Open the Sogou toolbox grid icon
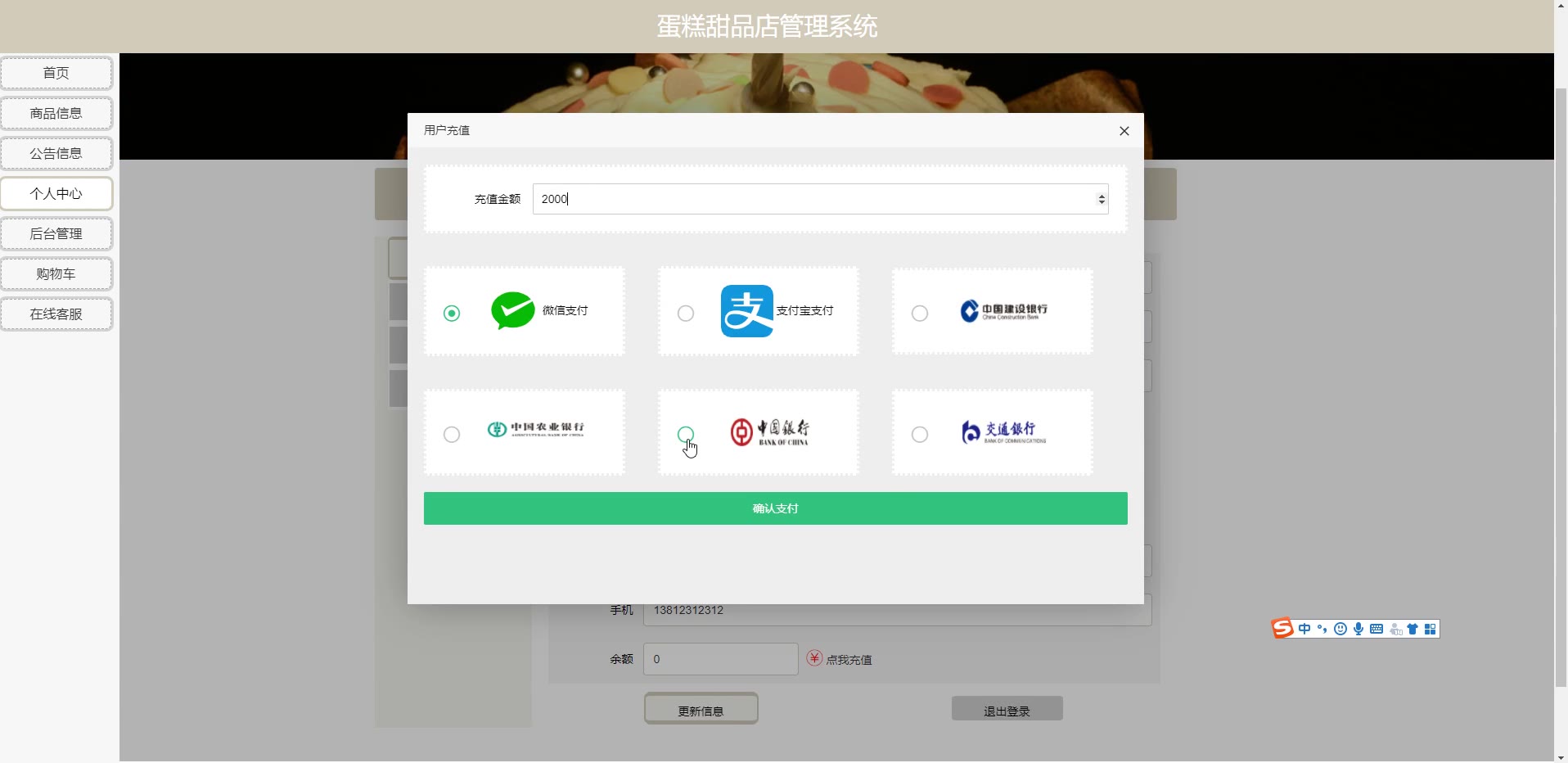Viewport: 1568px width, 763px height. (x=1430, y=629)
